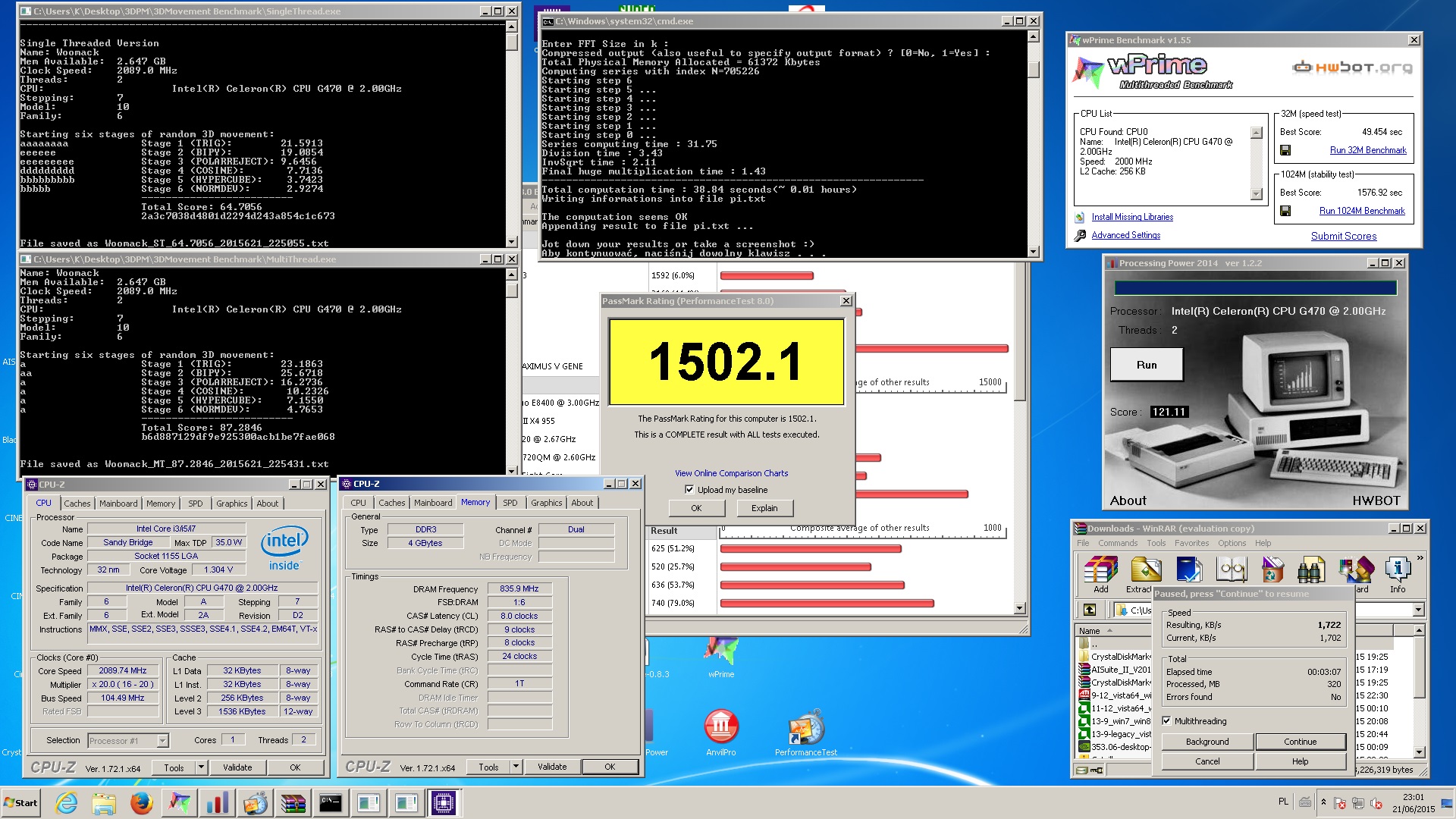Open Tools dropdown arrow in right CPU-Z window
This screenshot has width=1456, height=819.
[516, 767]
